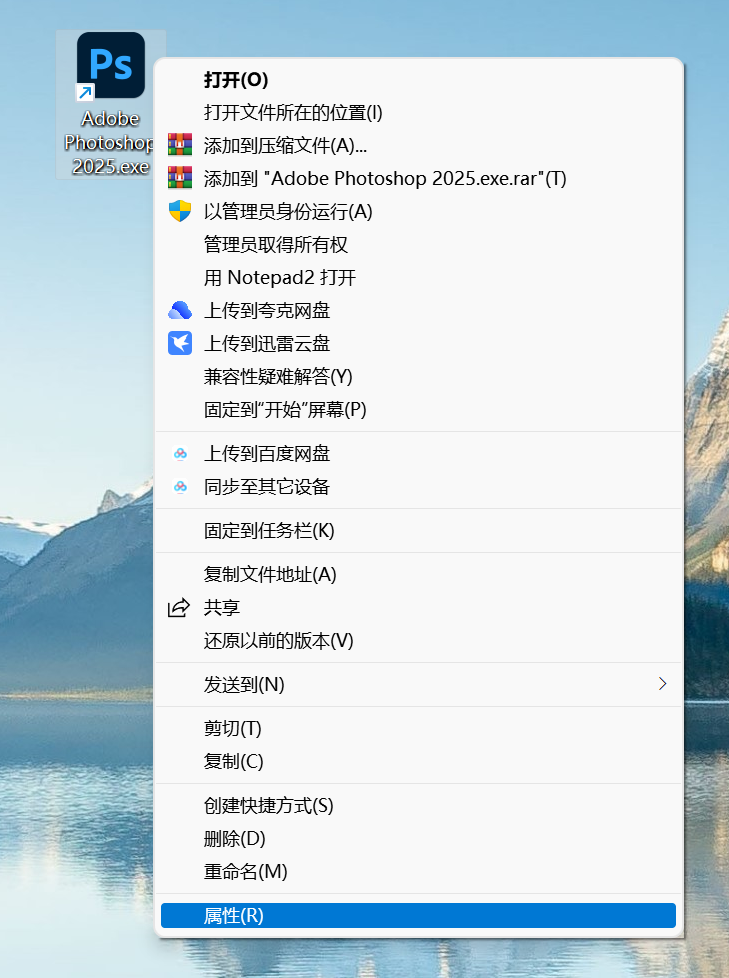Open 属性(R) highlighted entry
This screenshot has height=978, width=729.
tap(418, 916)
